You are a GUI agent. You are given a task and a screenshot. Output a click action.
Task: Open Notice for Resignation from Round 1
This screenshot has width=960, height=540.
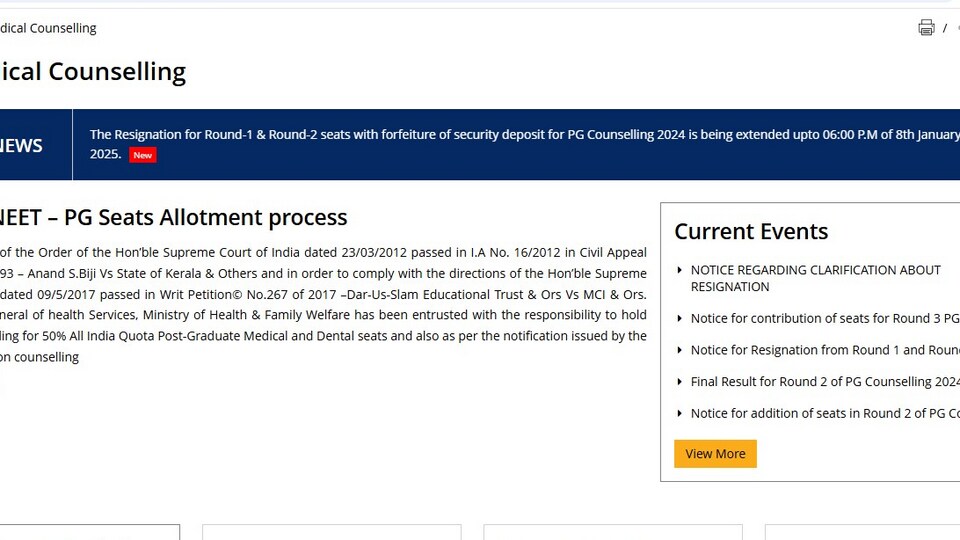825,350
